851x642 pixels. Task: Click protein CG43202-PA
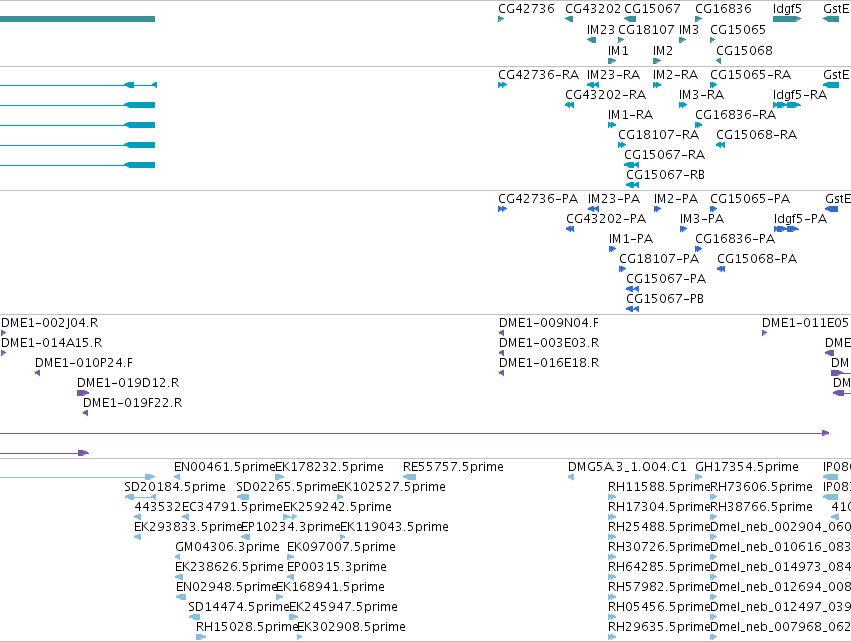(606, 219)
